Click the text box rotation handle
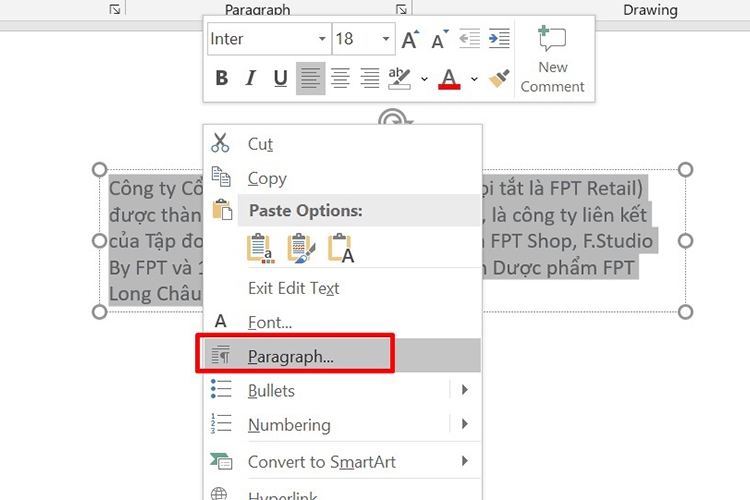This screenshot has height=500, width=750. click(x=393, y=118)
